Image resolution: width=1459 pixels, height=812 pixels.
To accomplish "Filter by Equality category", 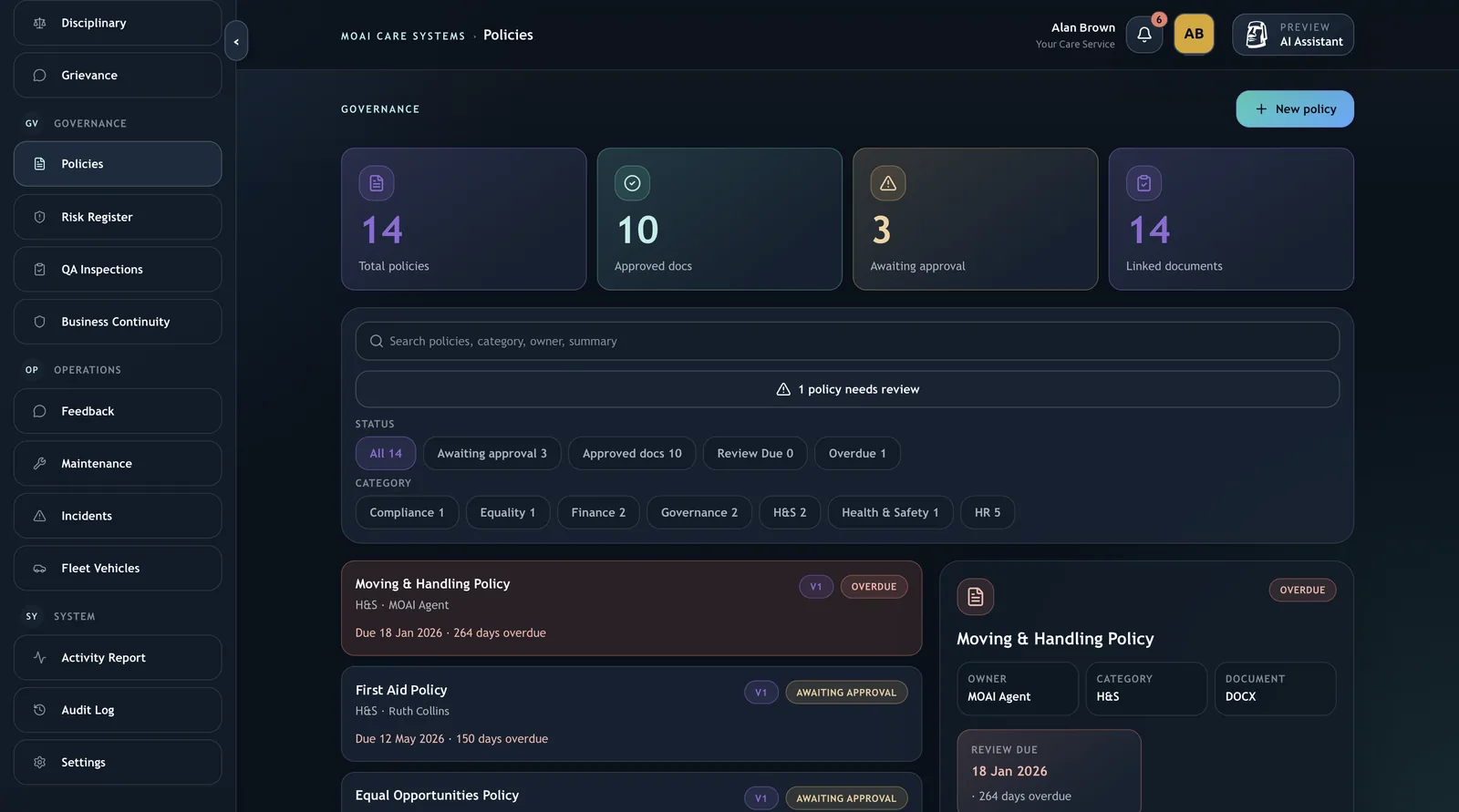I will [x=508, y=512].
